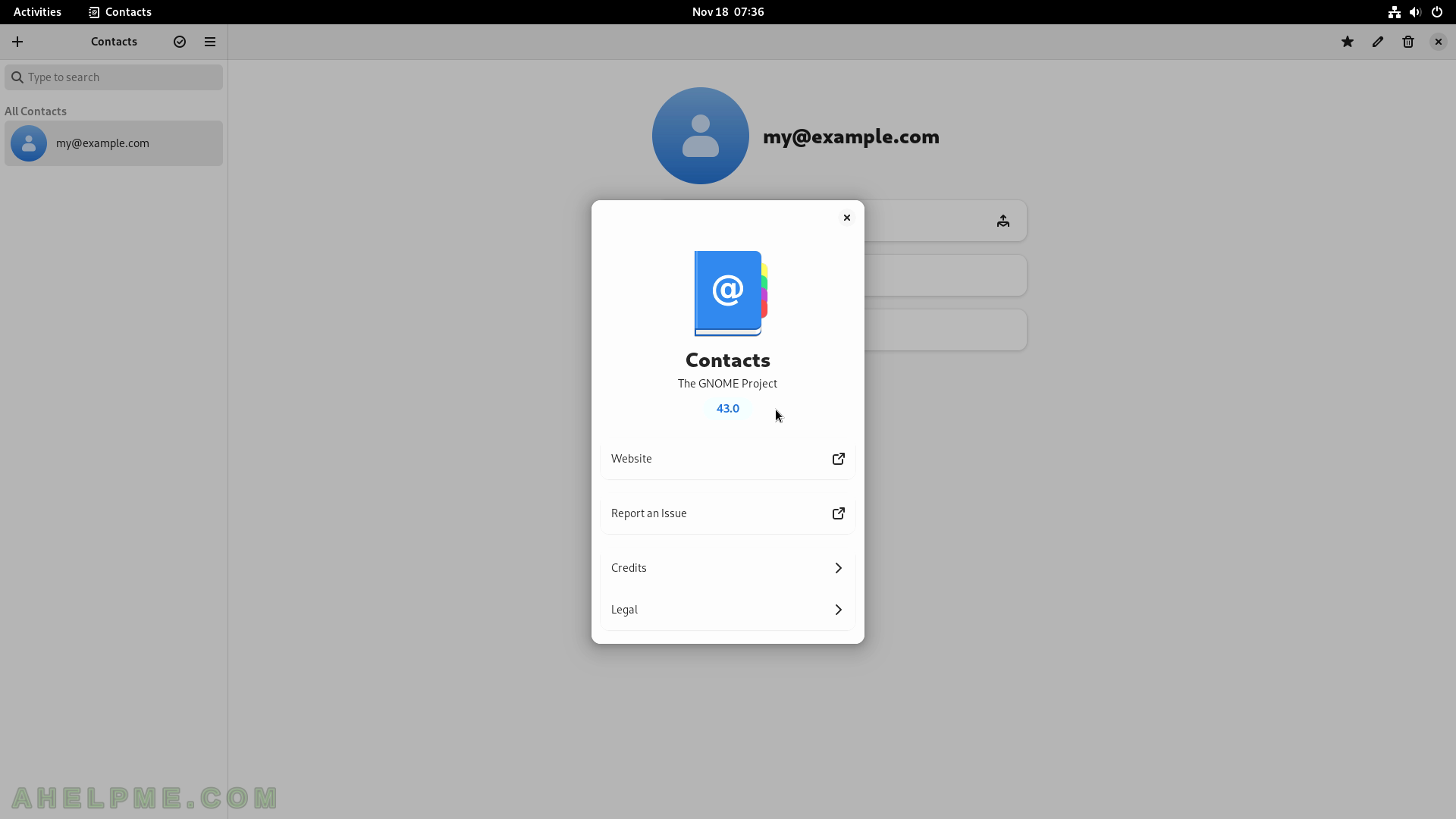Click the 43.0 version button
The width and height of the screenshot is (1456, 819).
pos(728,409)
